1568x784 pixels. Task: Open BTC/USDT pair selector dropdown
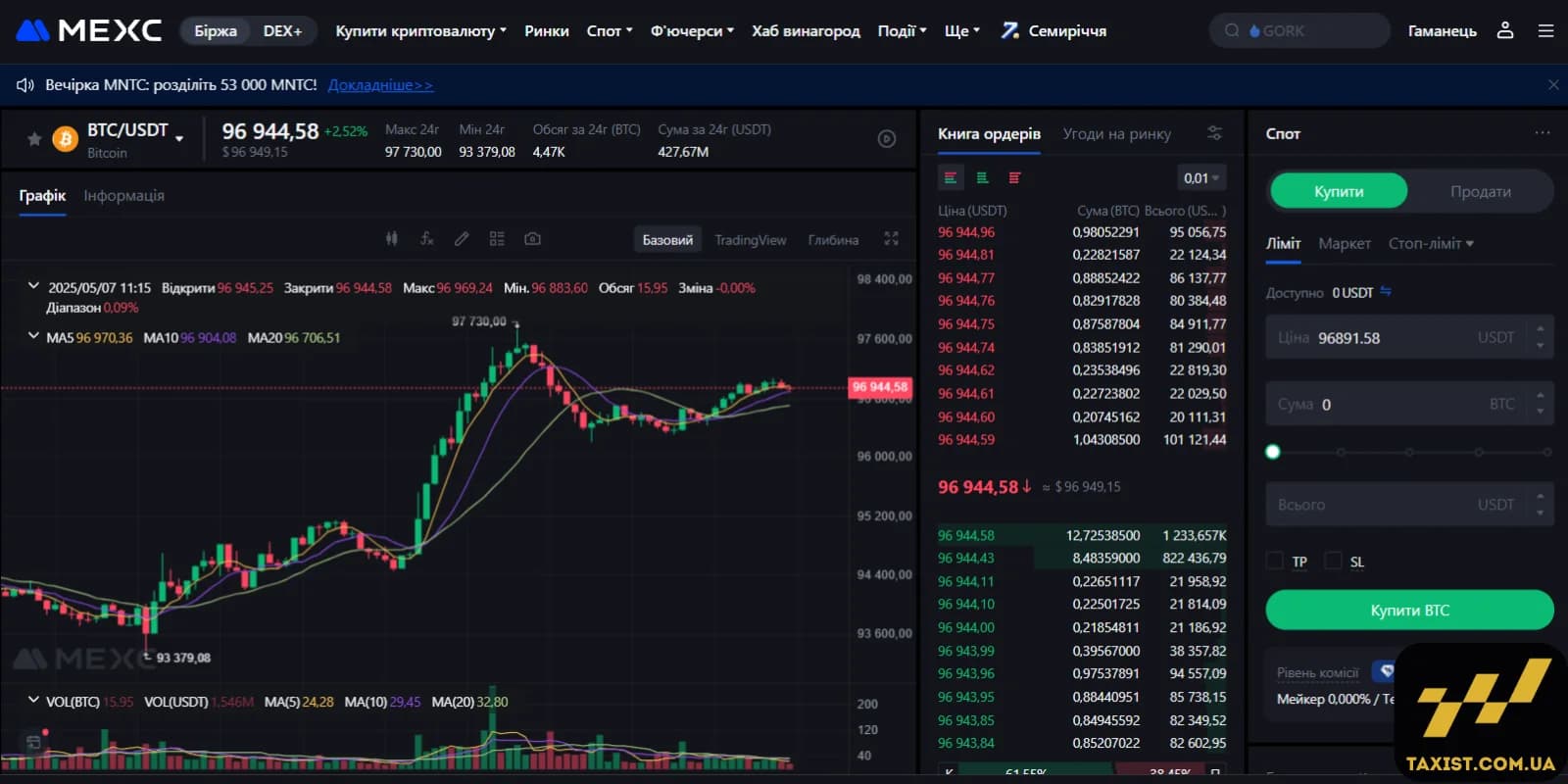pos(179,139)
